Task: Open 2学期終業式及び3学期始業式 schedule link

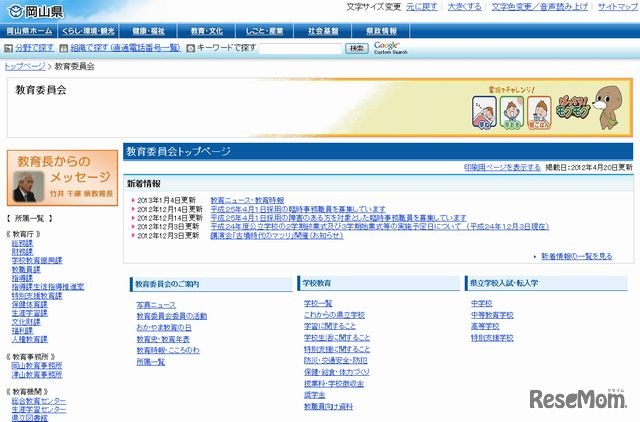Action: pyautogui.click(x=380, y=227)
